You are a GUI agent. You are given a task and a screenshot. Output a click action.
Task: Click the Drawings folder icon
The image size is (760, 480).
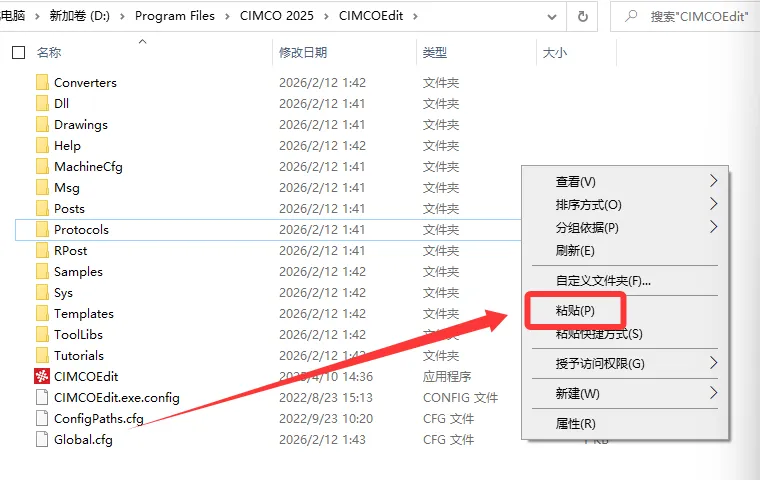tap(42, 125)
